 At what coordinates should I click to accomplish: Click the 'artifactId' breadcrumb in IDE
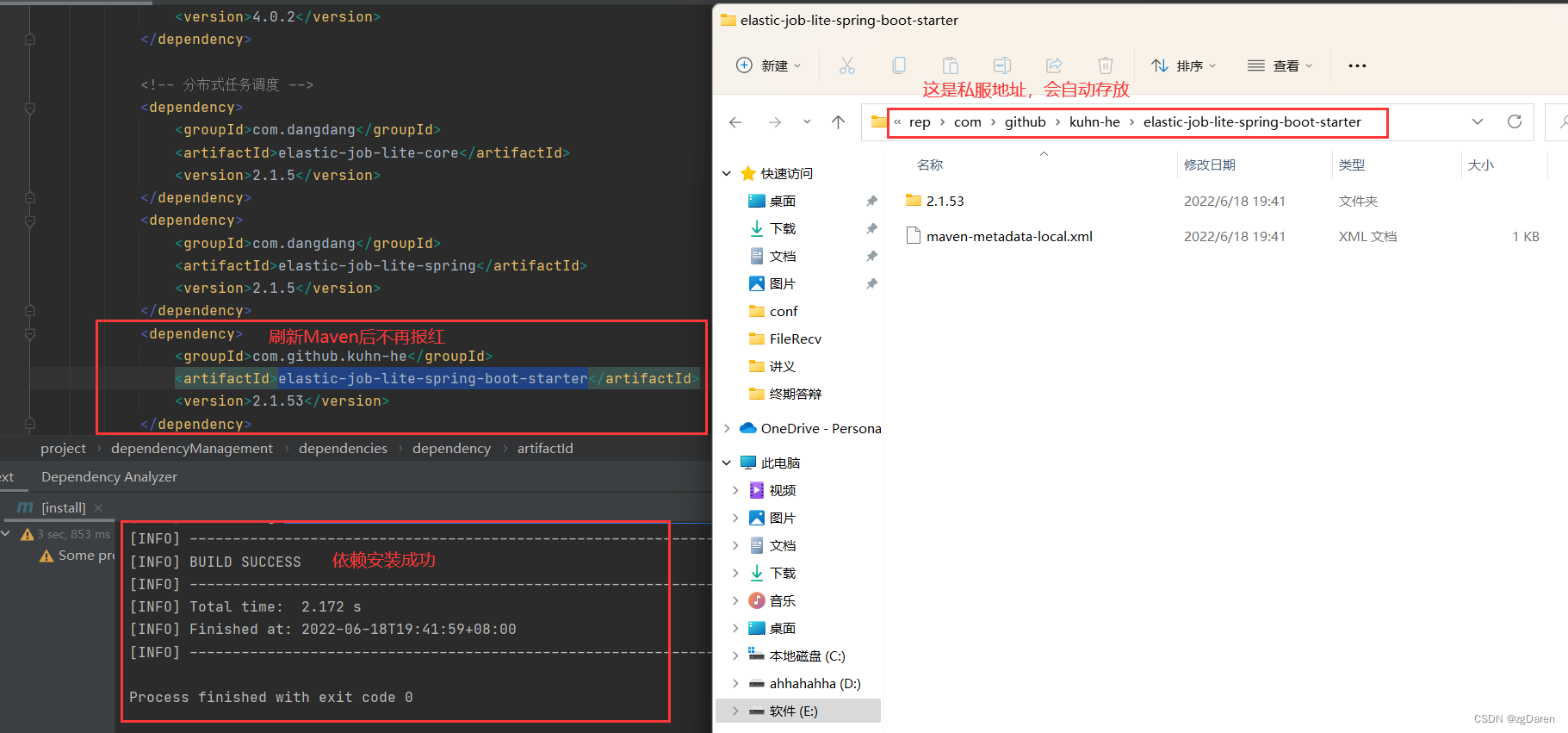[545, 448]
